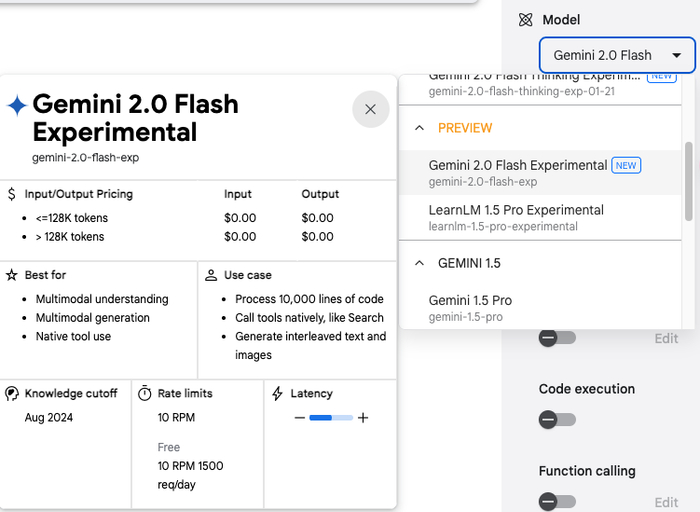Screen dimensions: 700x512
Task: Click the Latency lightning bolt icon
Action: pyautogui.click(x=278, y=394)
